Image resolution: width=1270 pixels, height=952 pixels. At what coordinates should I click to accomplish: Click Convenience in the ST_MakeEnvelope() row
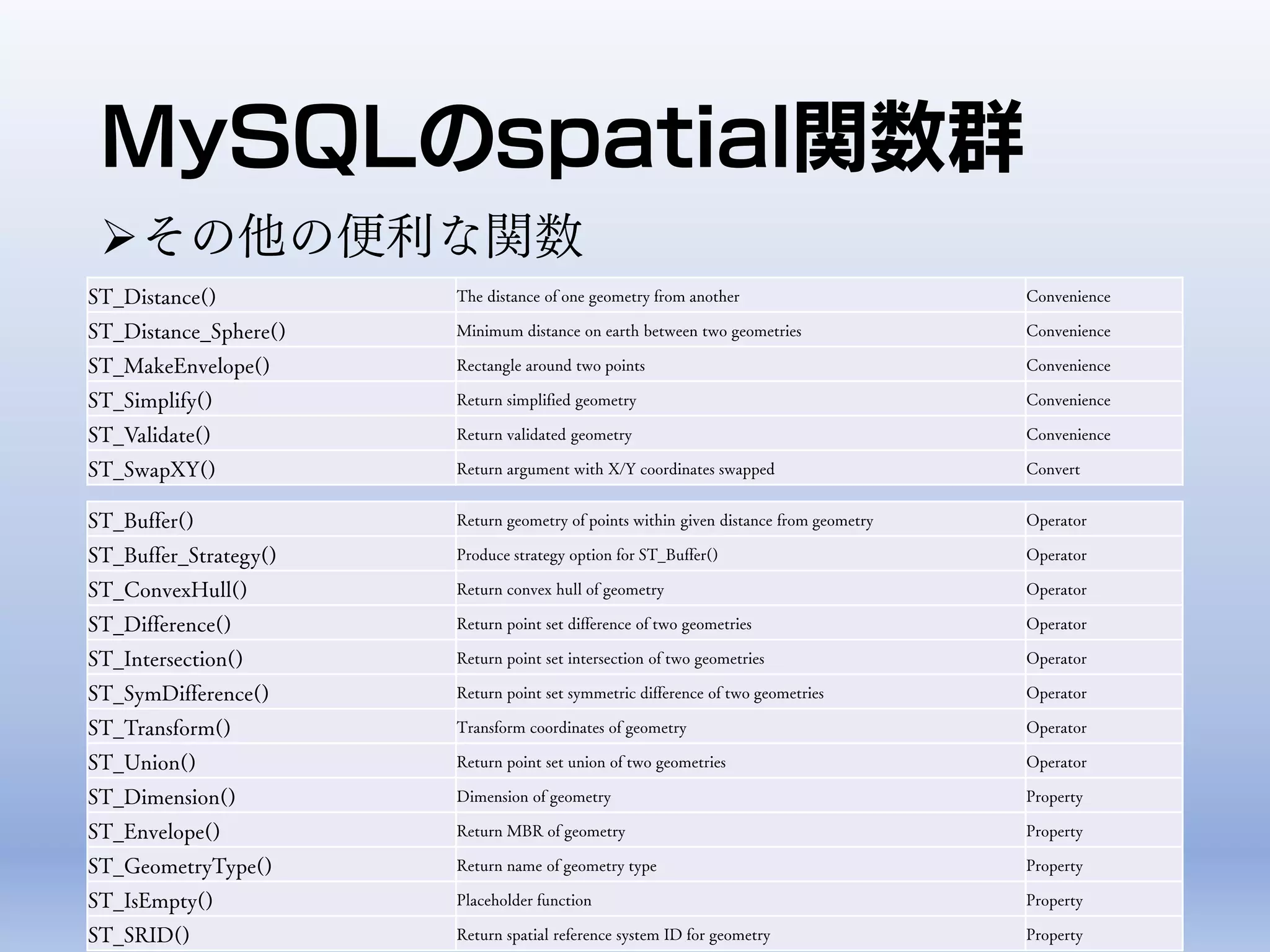tap(1068, 366)
